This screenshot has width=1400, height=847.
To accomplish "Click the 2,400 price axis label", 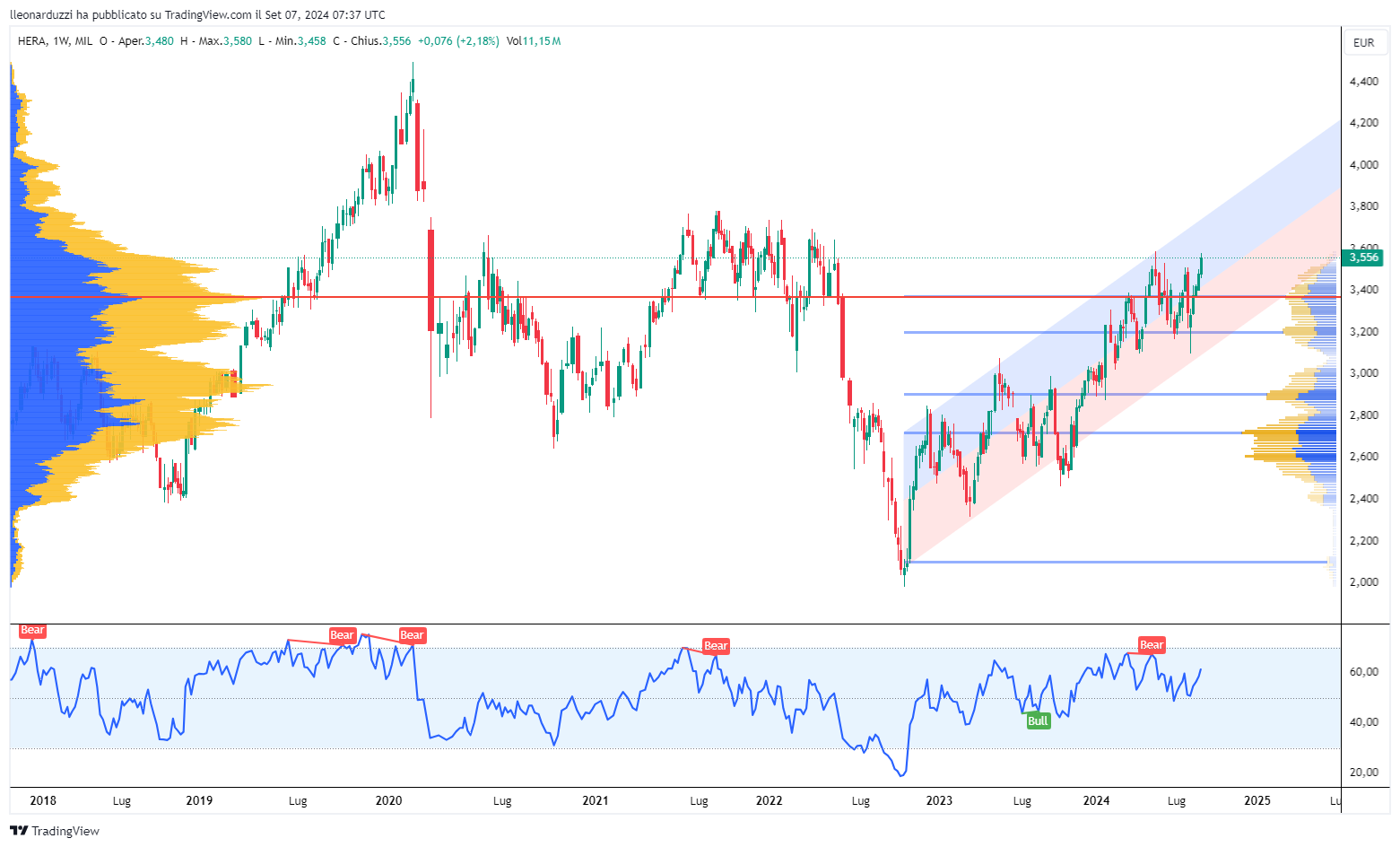I will pos(1364,499).
